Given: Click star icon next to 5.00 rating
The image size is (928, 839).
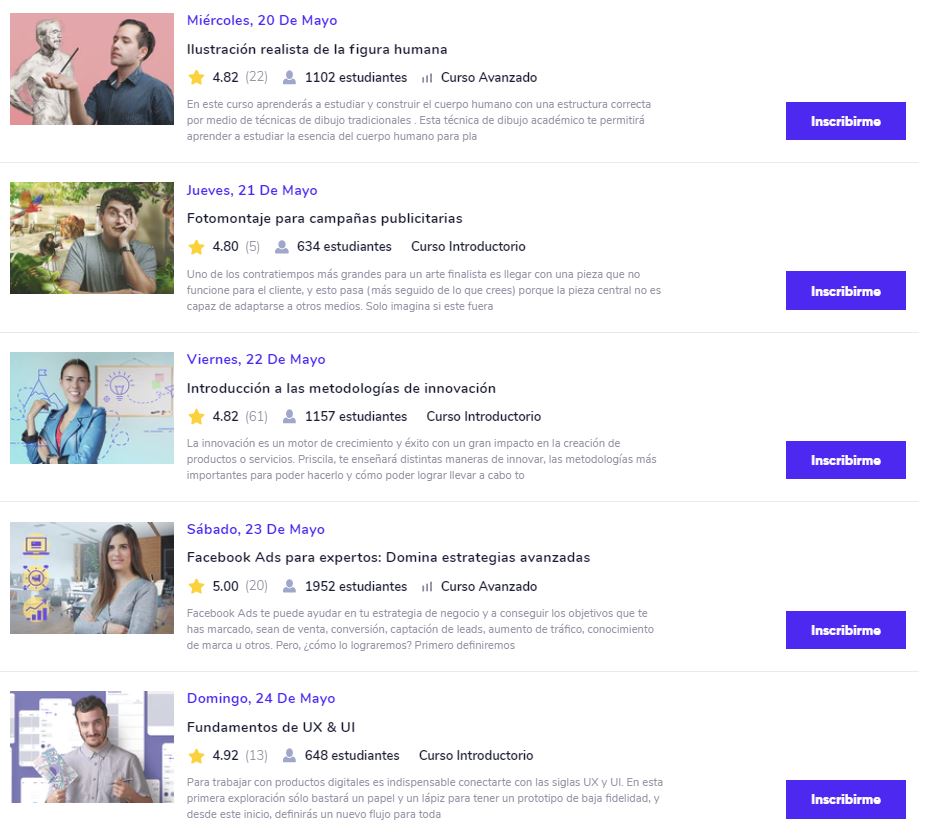Looking at the screenshot, I should pos(196,586).
